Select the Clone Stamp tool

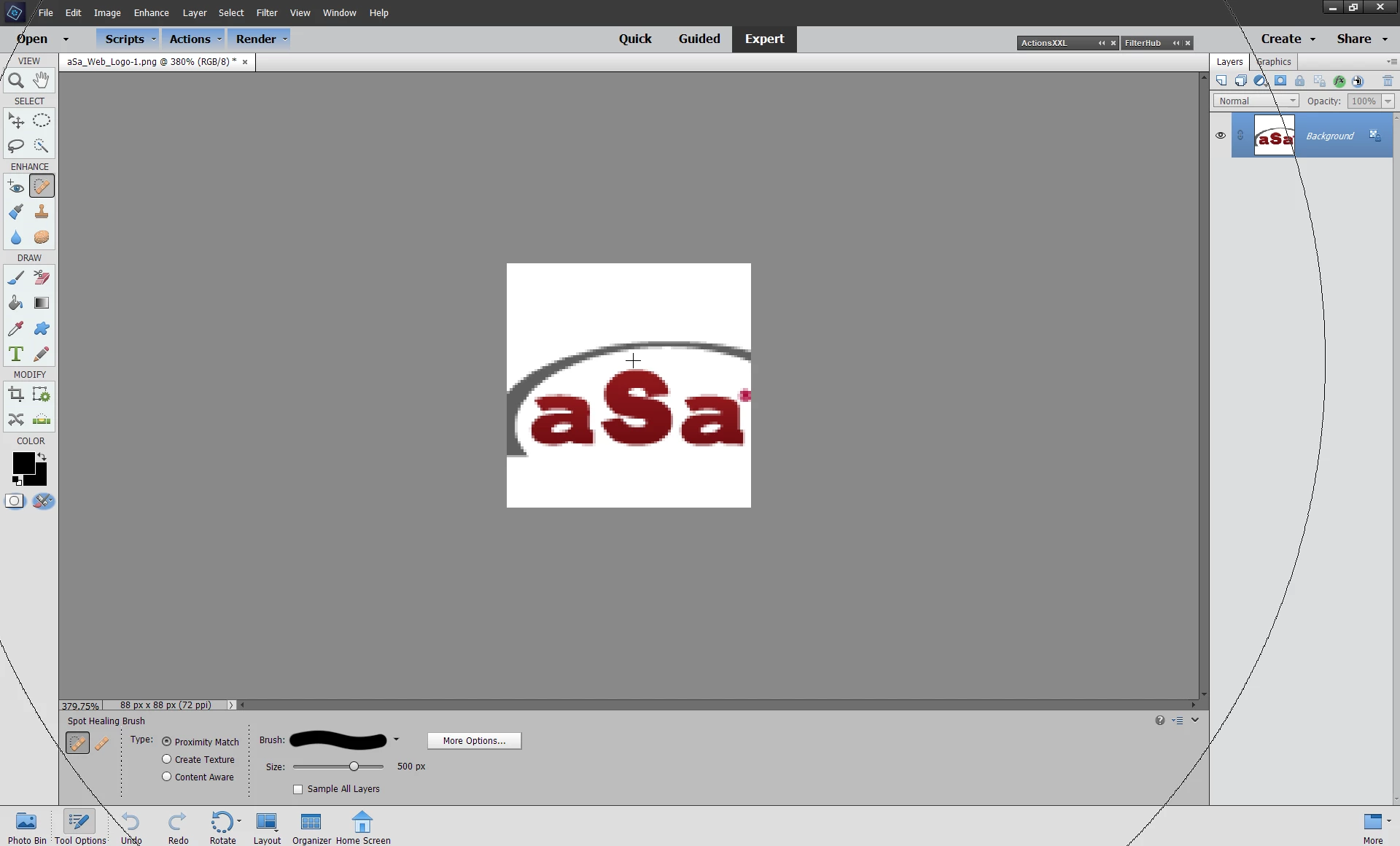pyautogui.click(x=42, y=212)
